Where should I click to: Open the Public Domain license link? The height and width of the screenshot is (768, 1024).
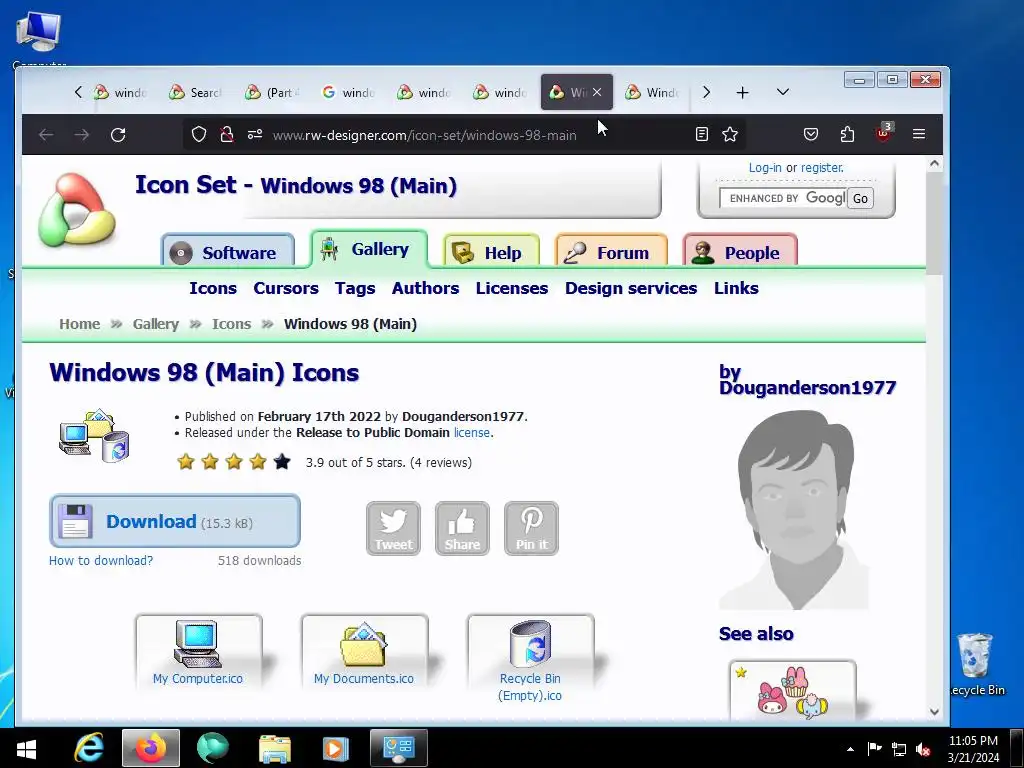[472, 432]
